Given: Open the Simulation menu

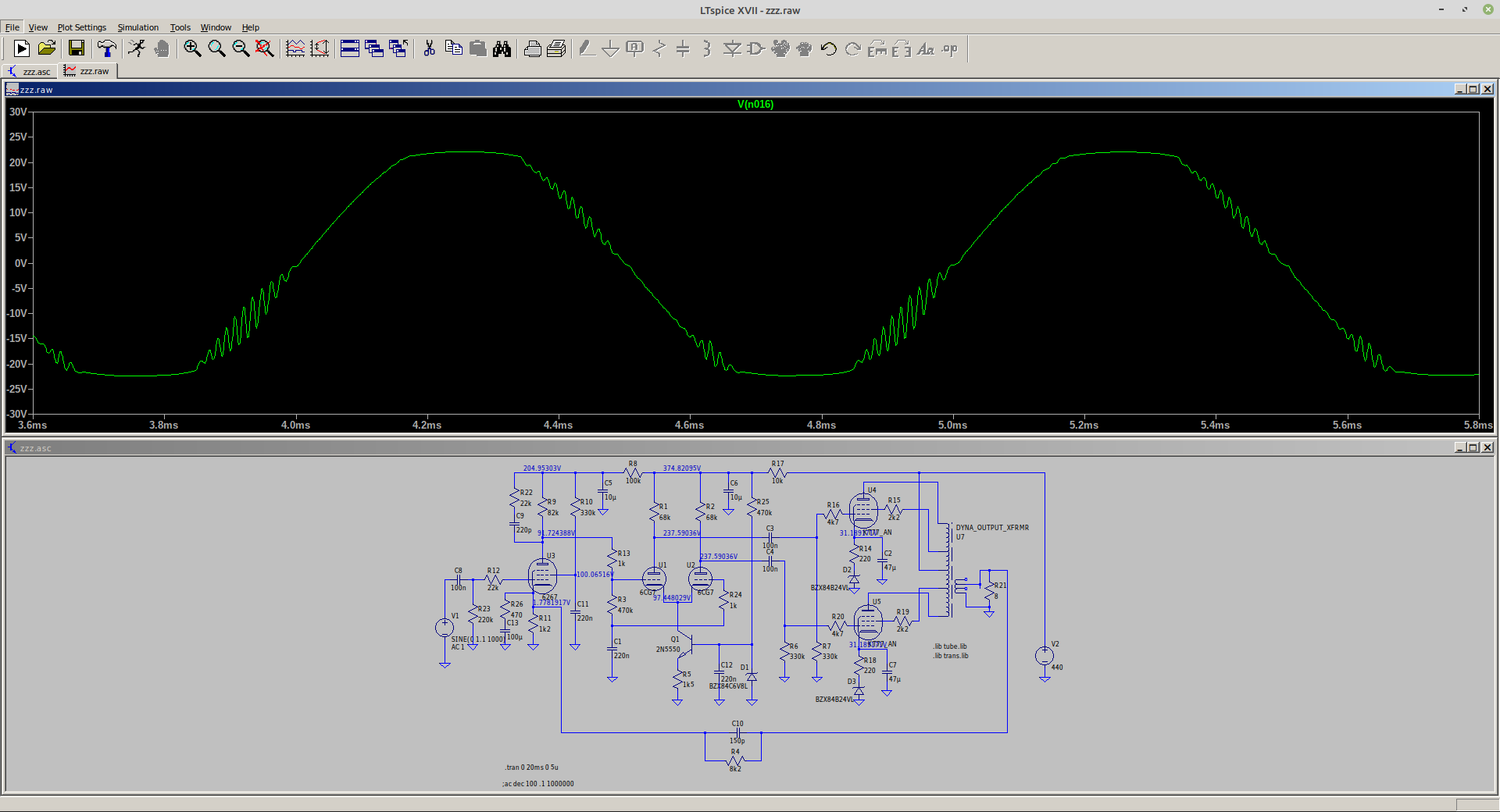Looking at the screenshot, I should point(138,27).
